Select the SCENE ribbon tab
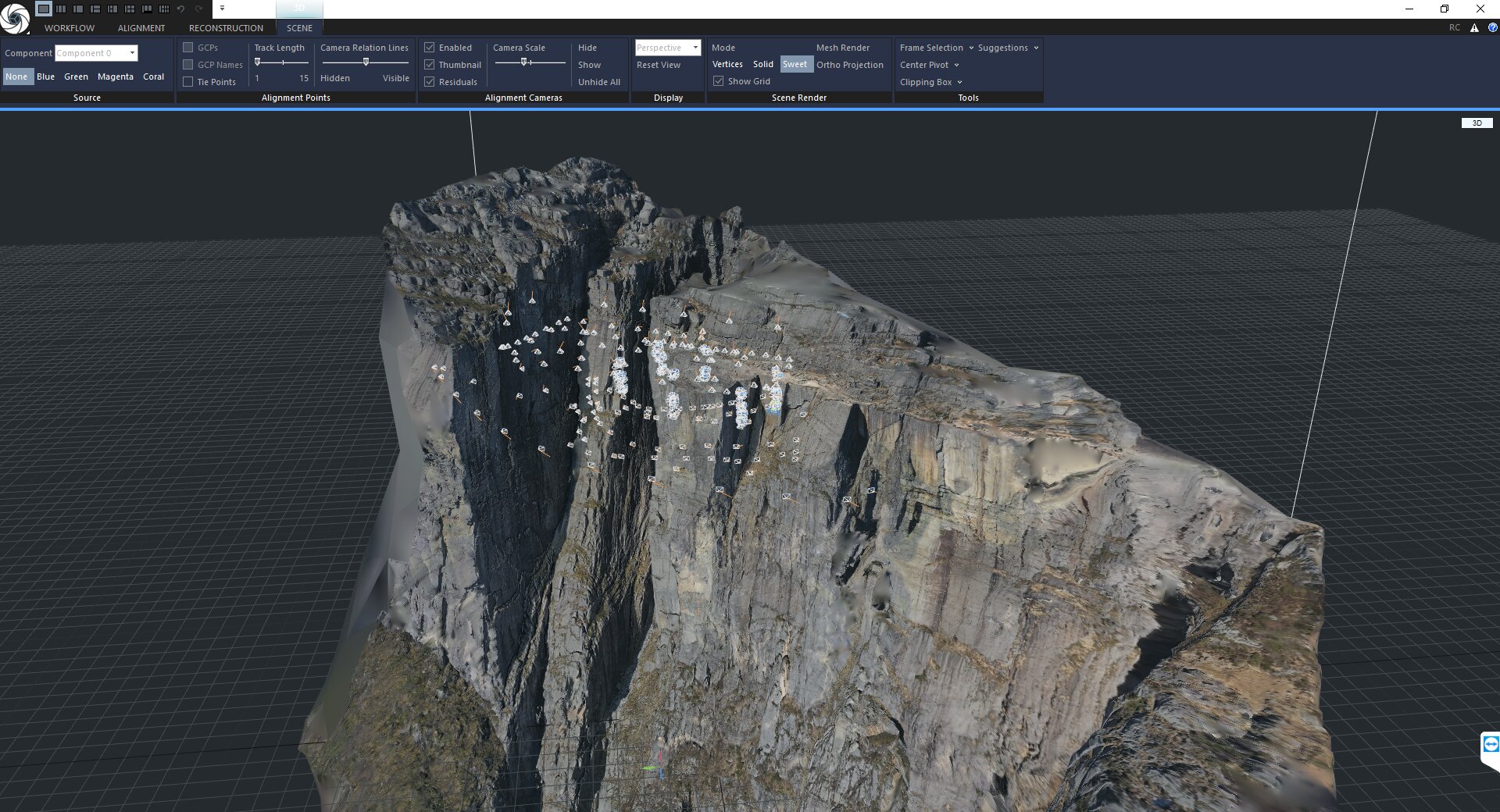The width and height of the screenshot is (1500, 812). coord(299,28)
